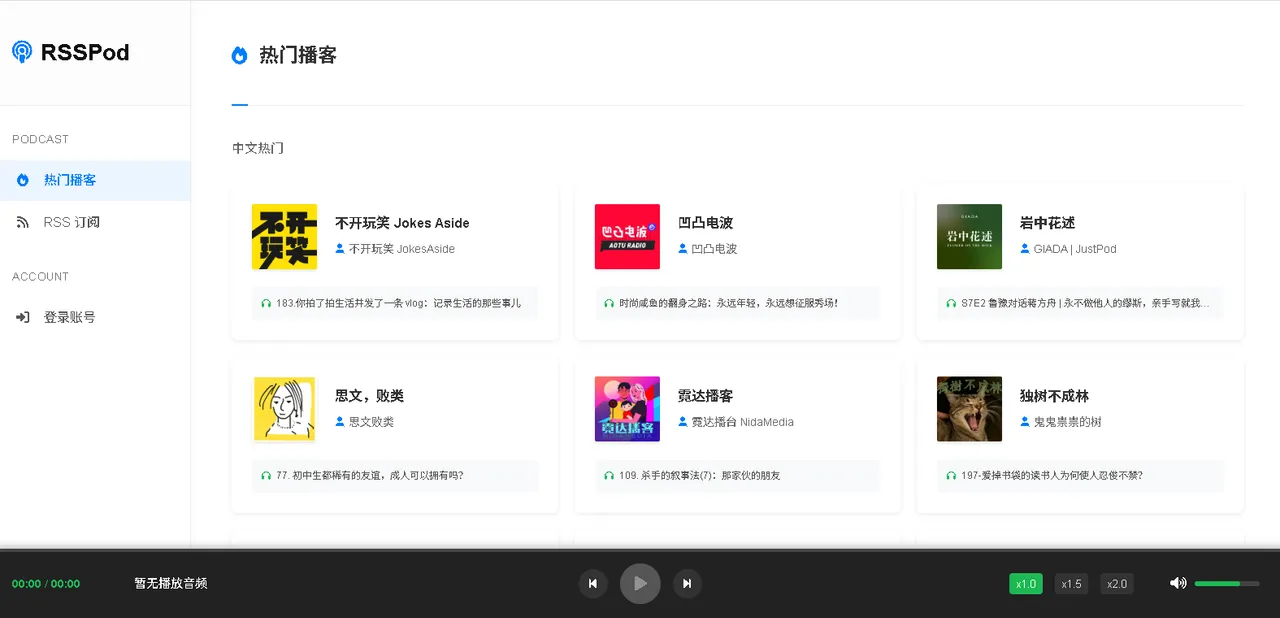This screenshot has width=1280, height=618.
Task: Click the login arrow icon in sidebar
Action: pyautogui.click(x=23, y=317)
